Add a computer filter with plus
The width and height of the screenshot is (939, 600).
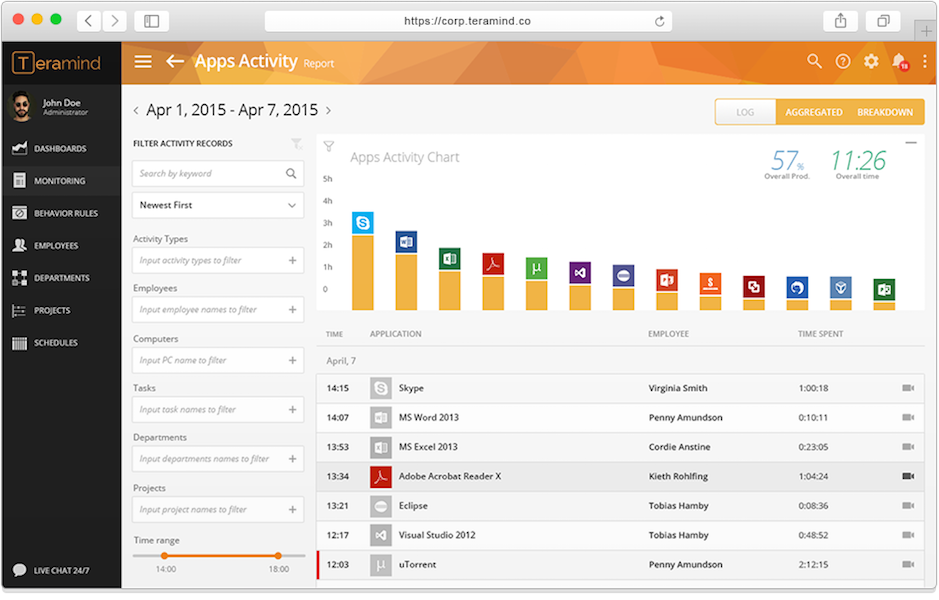tap(292, 360)
